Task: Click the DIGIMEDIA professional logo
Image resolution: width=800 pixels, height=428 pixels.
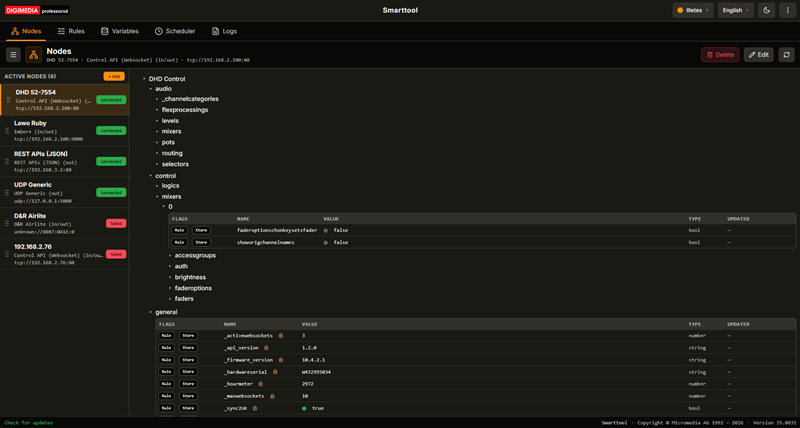Action: pos(37,10)
